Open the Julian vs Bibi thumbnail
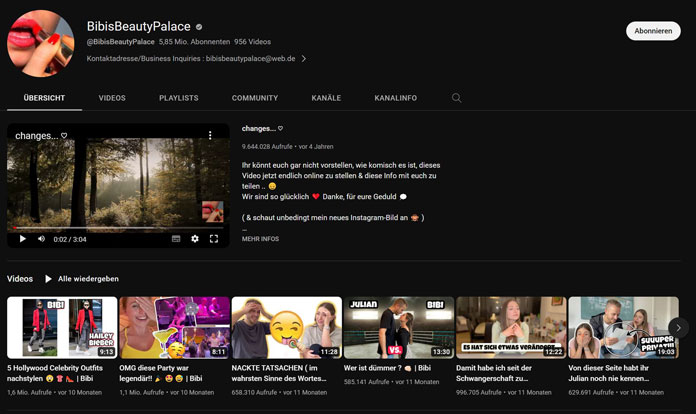Image resolution: width=696 pixels, height=414 pixels. pos(399,327)
